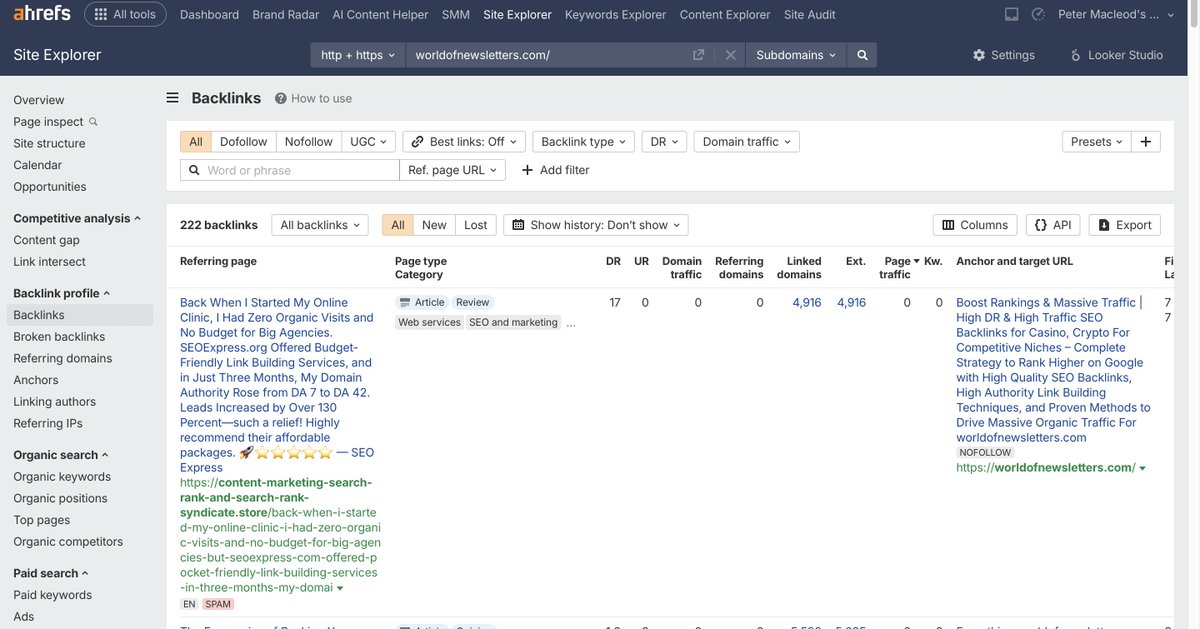The image size is (1200, 629).
Task: Open the http + https protocol dropdown
Action: point(357,55)
